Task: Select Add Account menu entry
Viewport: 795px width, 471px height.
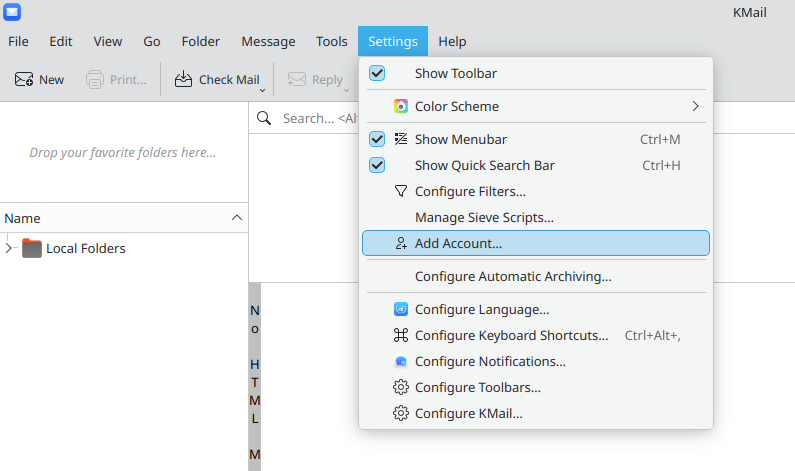Action: (x=535, y=243)
